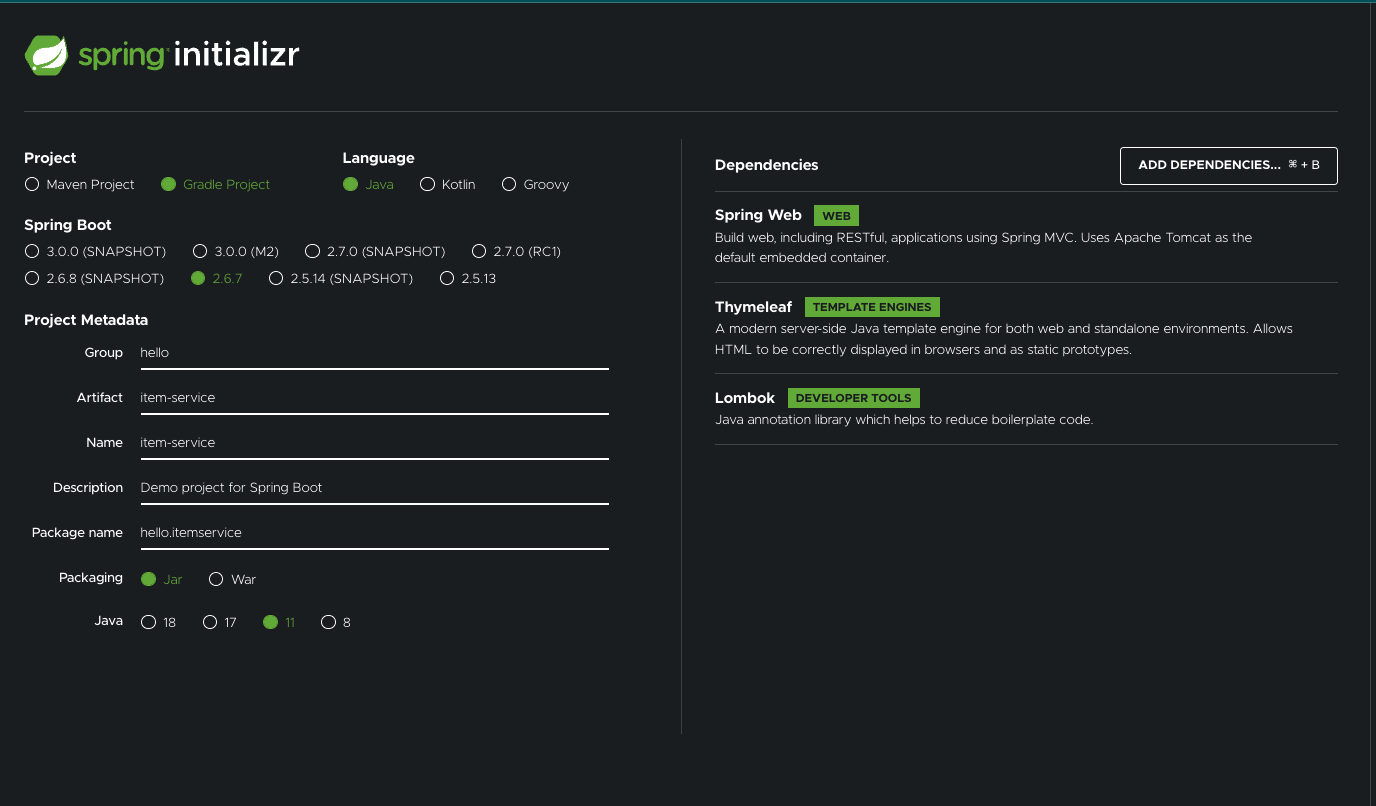1376x806 pixels.
Task: Select Spring Boot 2.5.13 version
Action: [447, 278]
